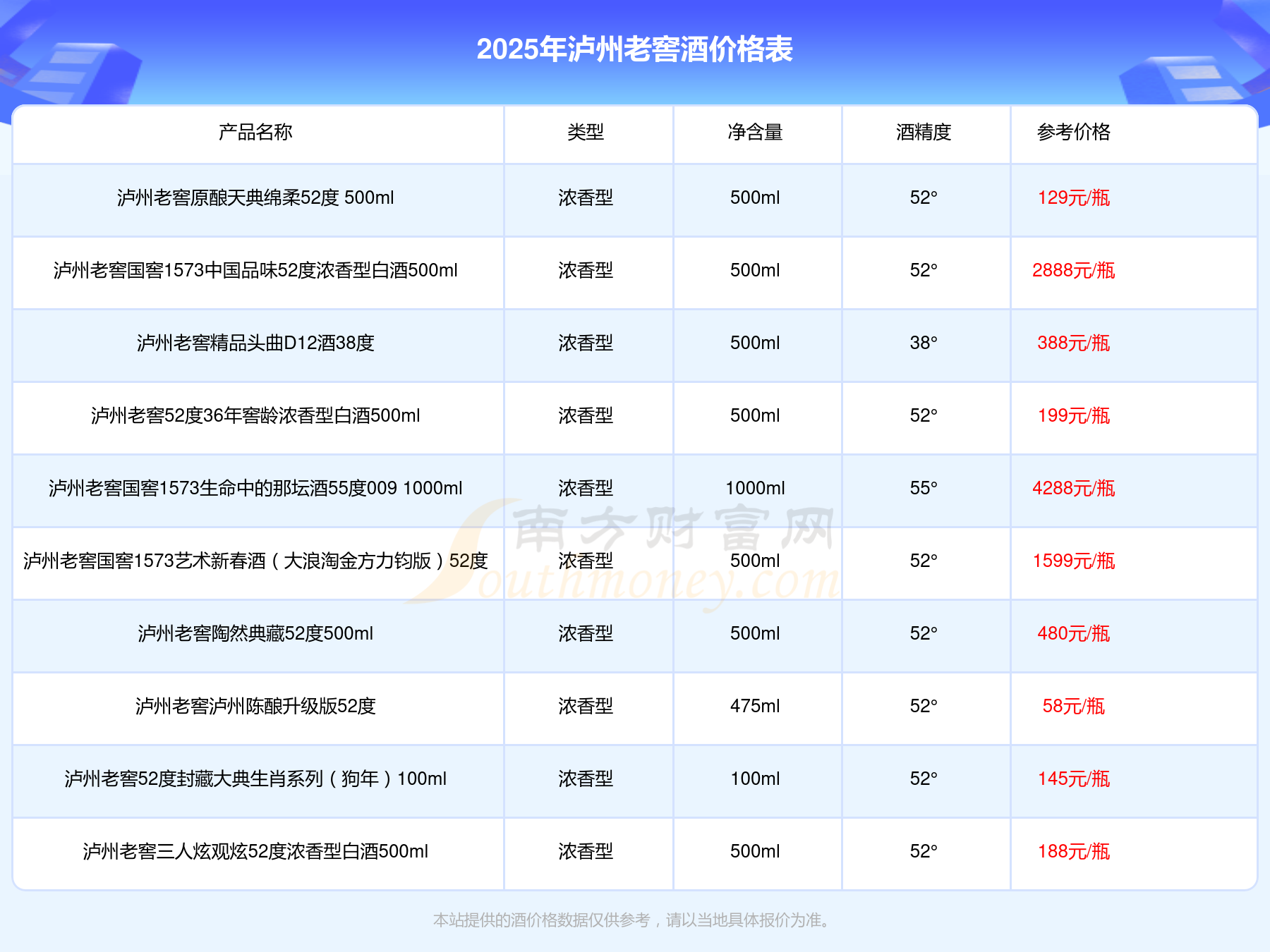Image resolution: width=1270 pixels, height=952 pixels.
Task: Click the price 480元/瓶
Action: point(1074,633)
